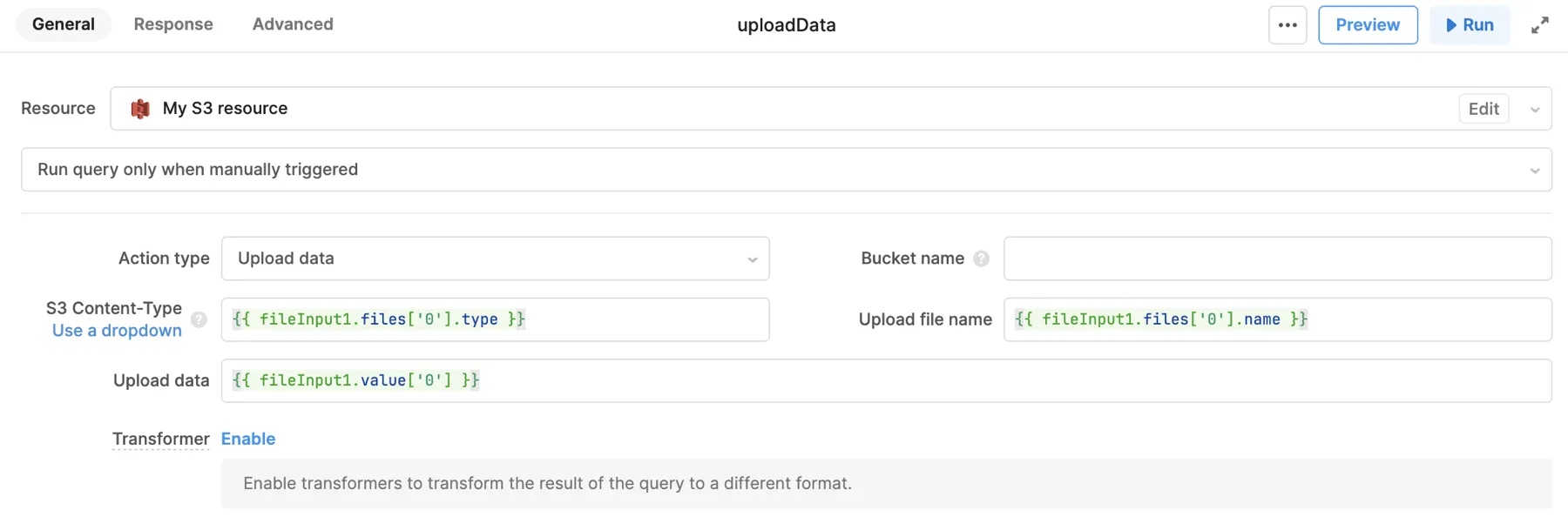Viewport: 1568px width, 517px height.
Task: Switch to the General tab
Action: [64, 24]
